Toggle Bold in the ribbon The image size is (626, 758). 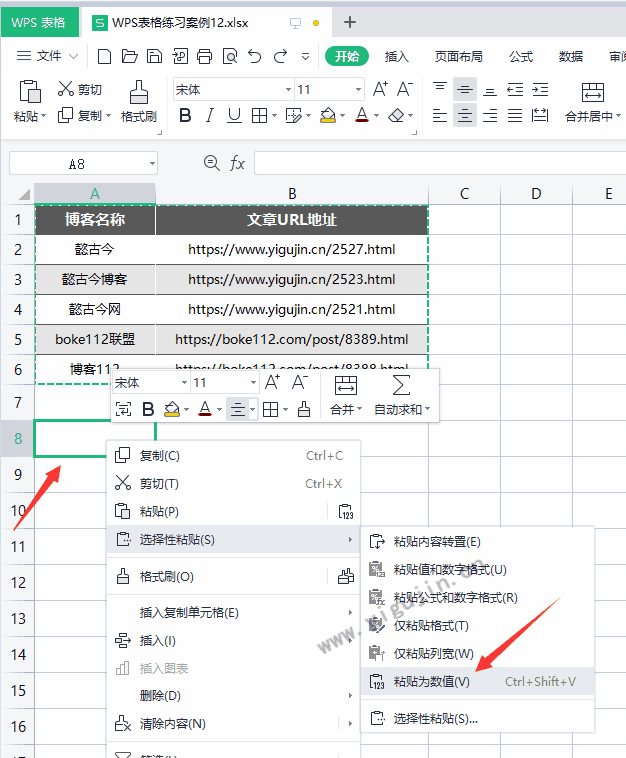pyautogui.click(x=185, y=116)
